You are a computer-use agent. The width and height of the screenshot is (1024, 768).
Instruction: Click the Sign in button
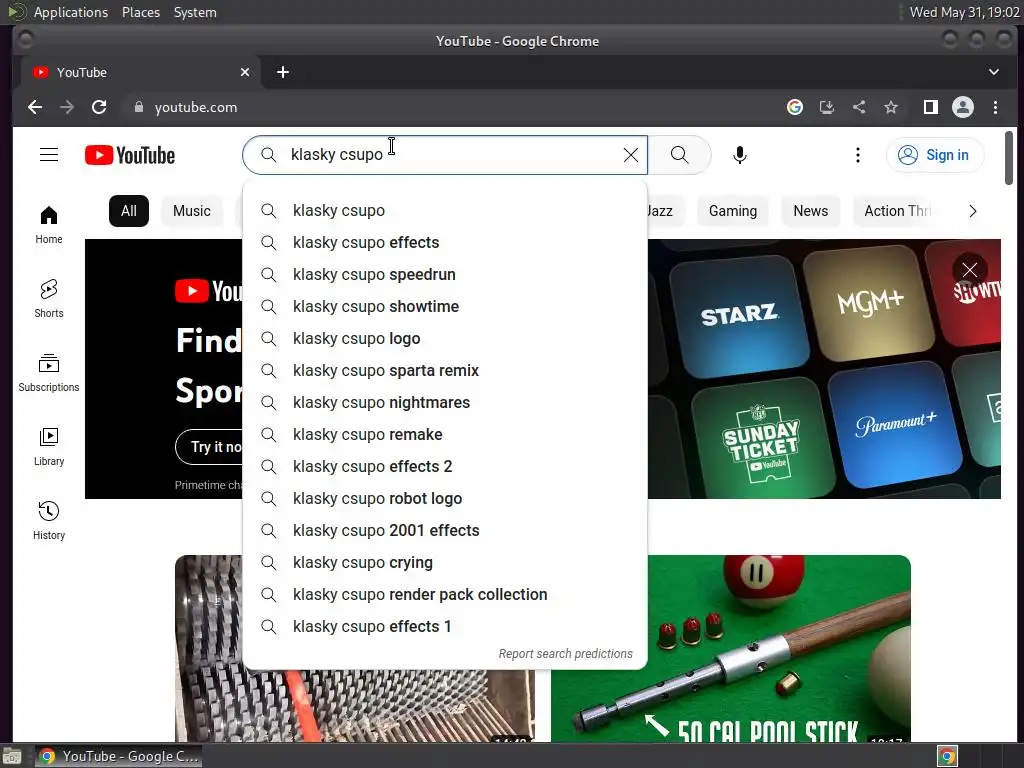click(935, 155)
